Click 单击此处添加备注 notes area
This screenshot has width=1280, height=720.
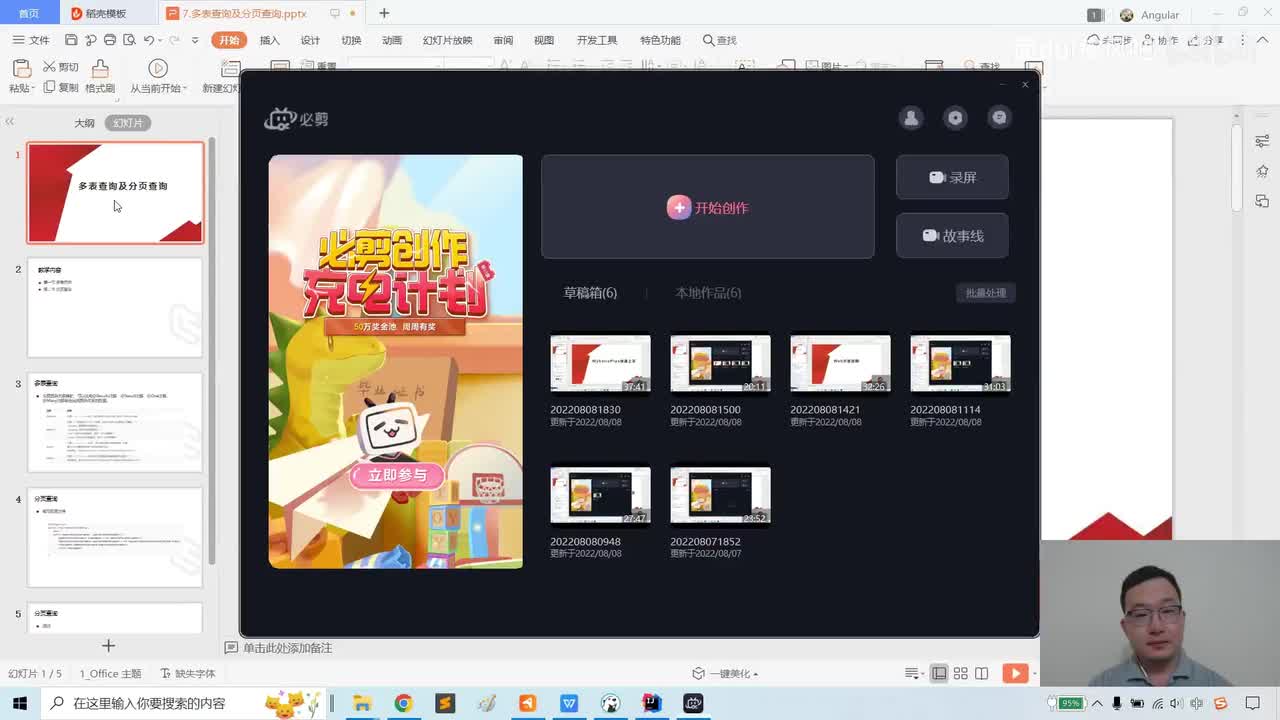click(287, 648)
